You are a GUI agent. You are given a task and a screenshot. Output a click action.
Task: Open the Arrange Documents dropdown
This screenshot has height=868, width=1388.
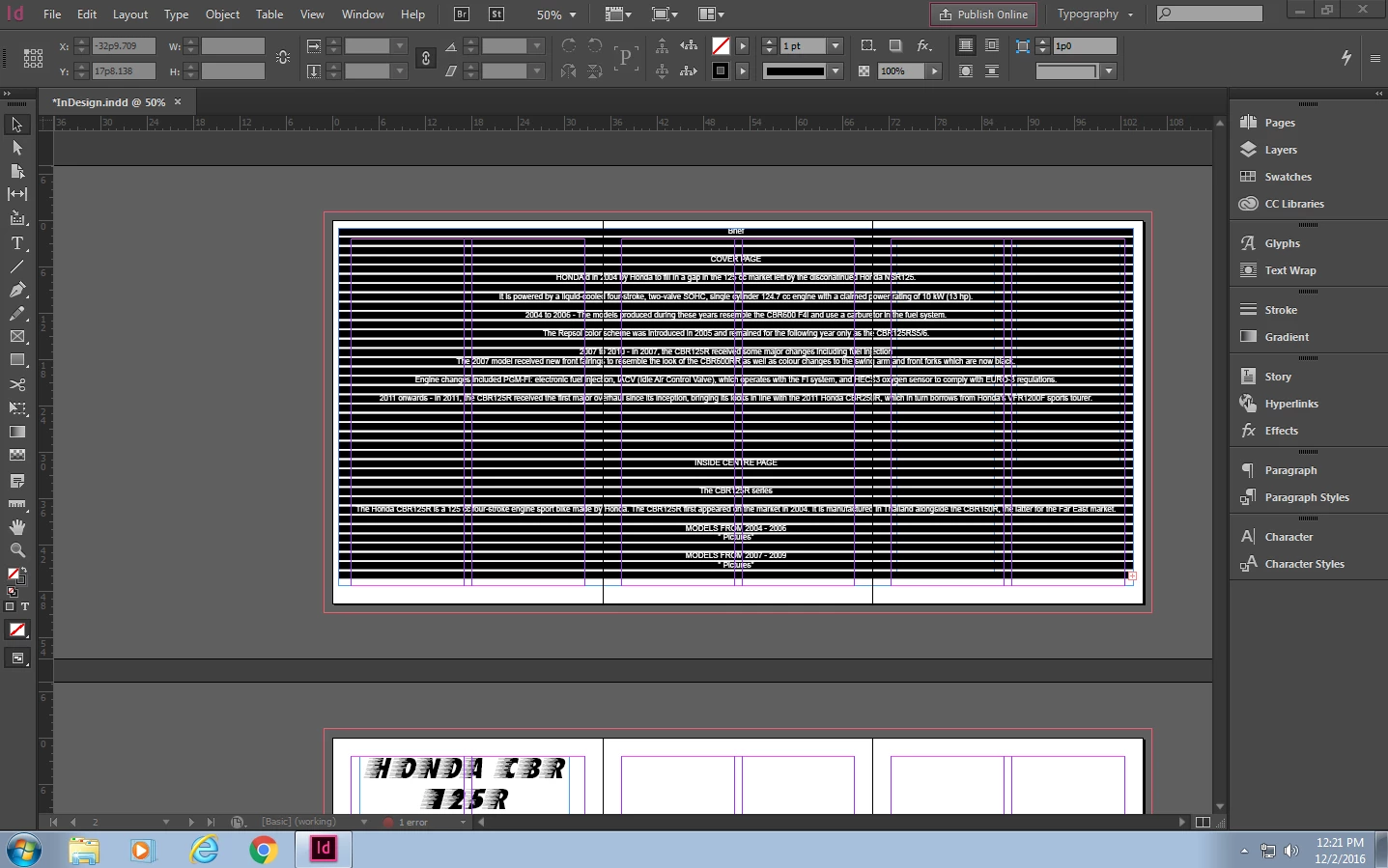711,14
